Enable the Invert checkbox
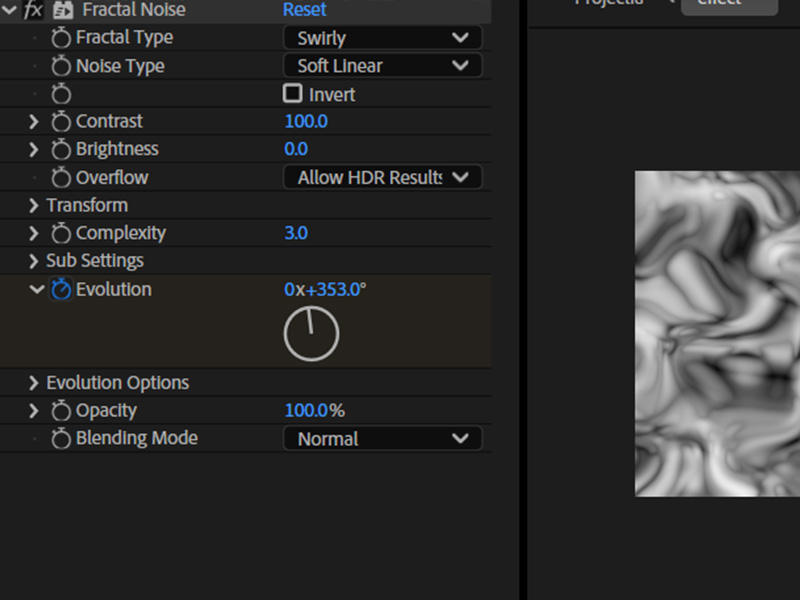 tap(293, 94)
